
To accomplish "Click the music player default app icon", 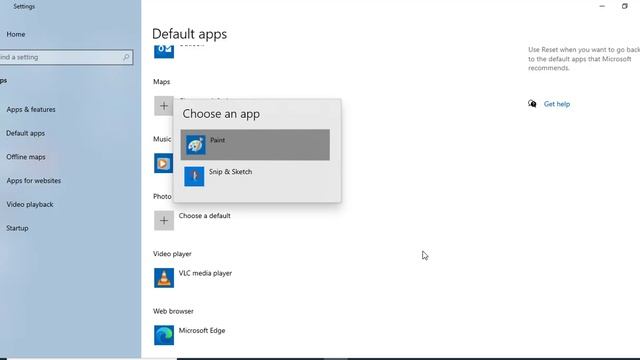I will click(x=163, y=163).
